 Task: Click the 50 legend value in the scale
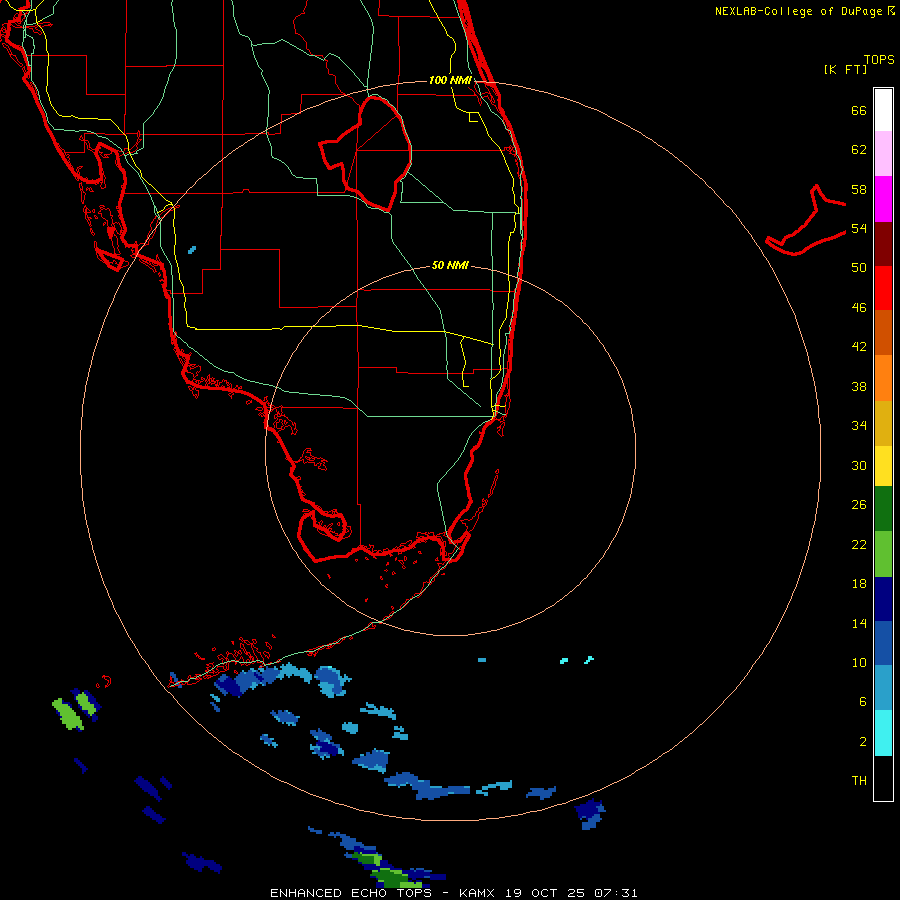pos(859,268)
